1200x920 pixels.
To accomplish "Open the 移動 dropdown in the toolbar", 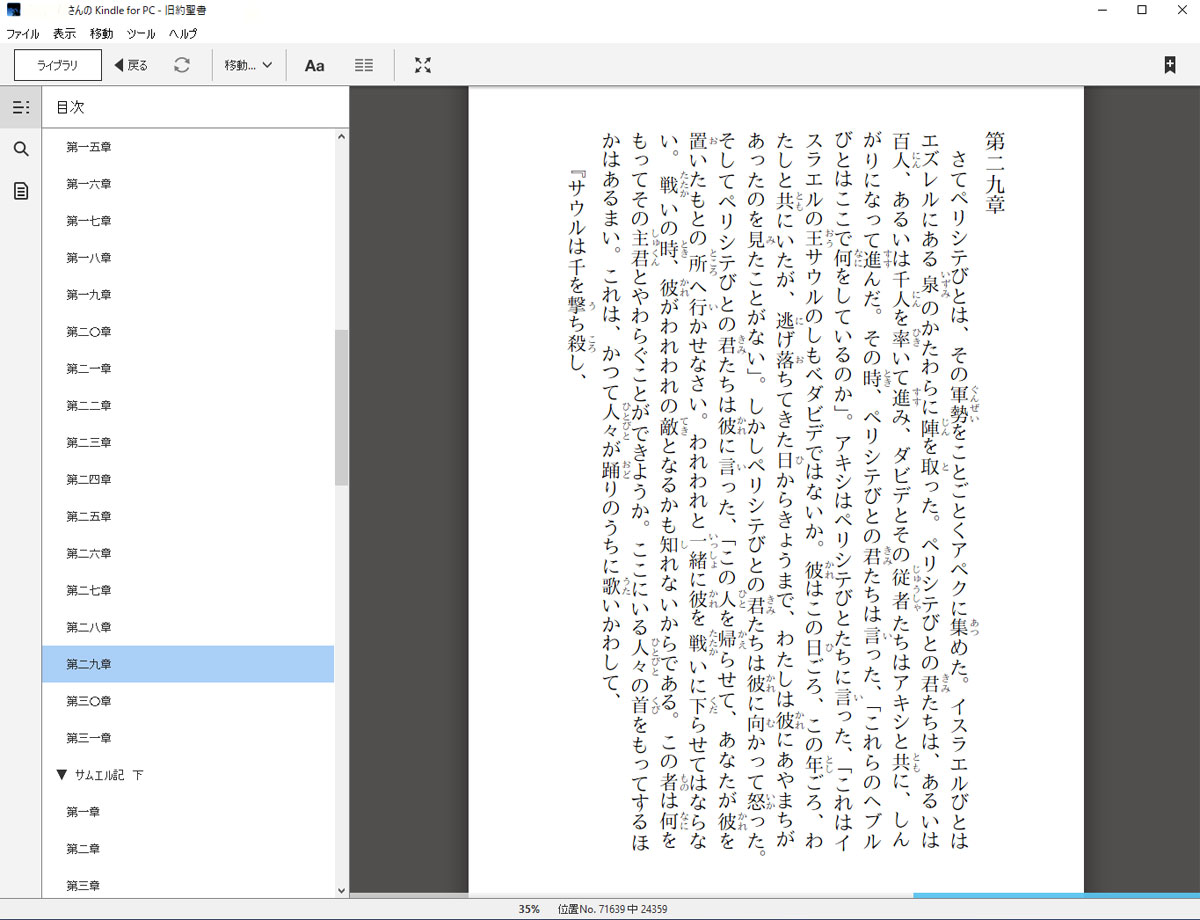I will 248,65.
